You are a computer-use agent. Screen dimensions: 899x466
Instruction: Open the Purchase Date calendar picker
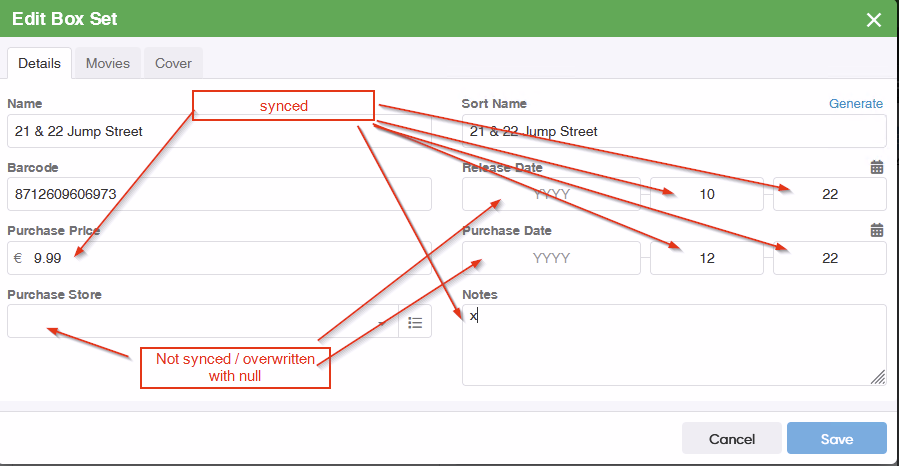tap(877, 230)
